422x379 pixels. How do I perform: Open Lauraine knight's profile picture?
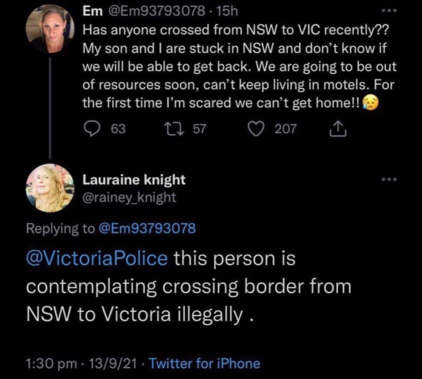[x=50, y=188]
